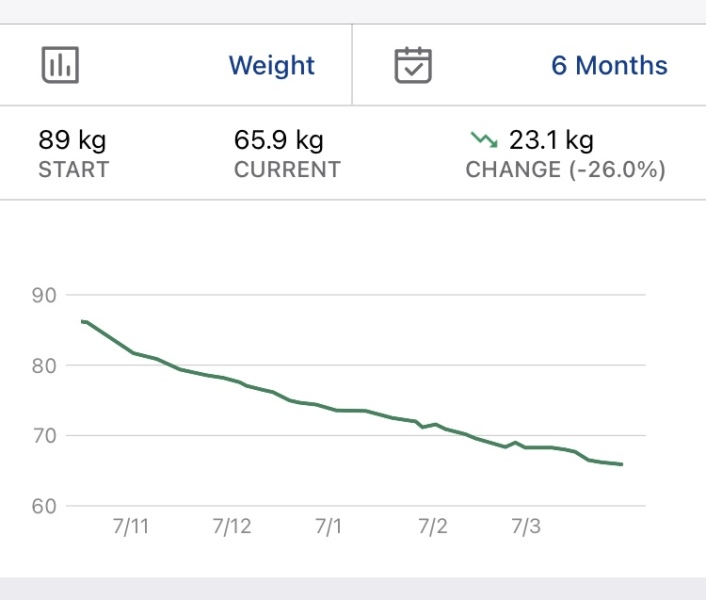Tap the CURRENT label

[x=287, y=169]
